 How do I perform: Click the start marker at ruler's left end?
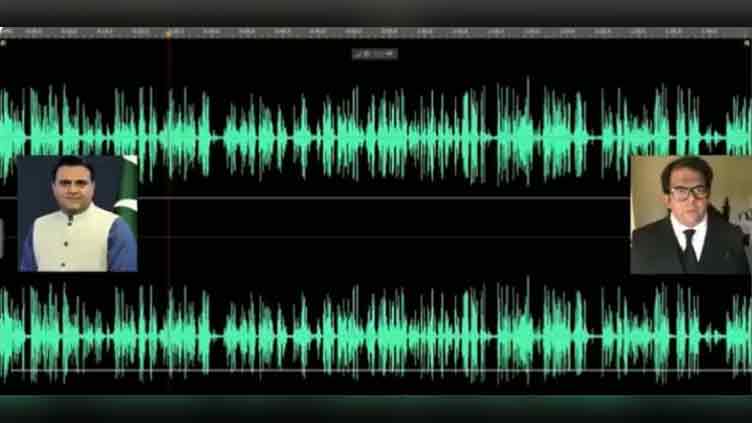point(4,41)
